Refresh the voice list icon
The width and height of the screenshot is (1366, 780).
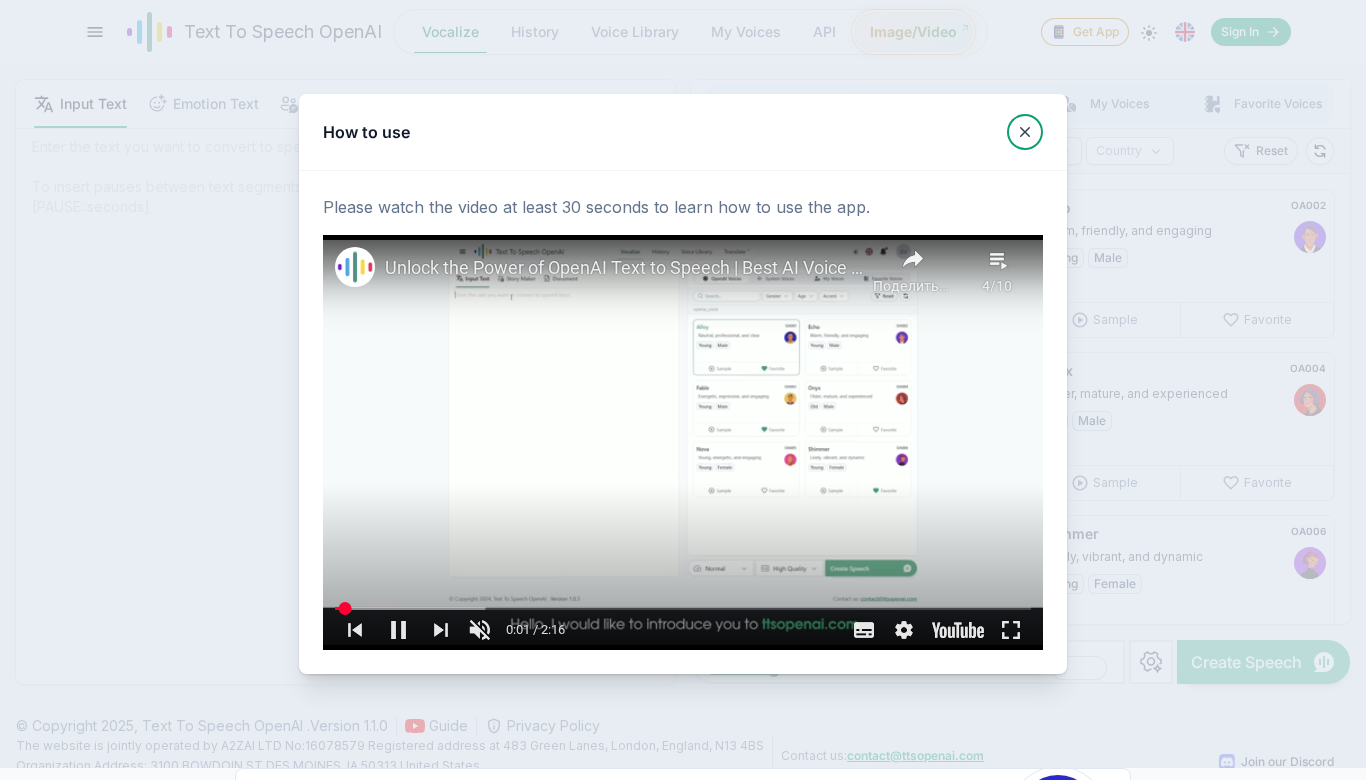1320,151
